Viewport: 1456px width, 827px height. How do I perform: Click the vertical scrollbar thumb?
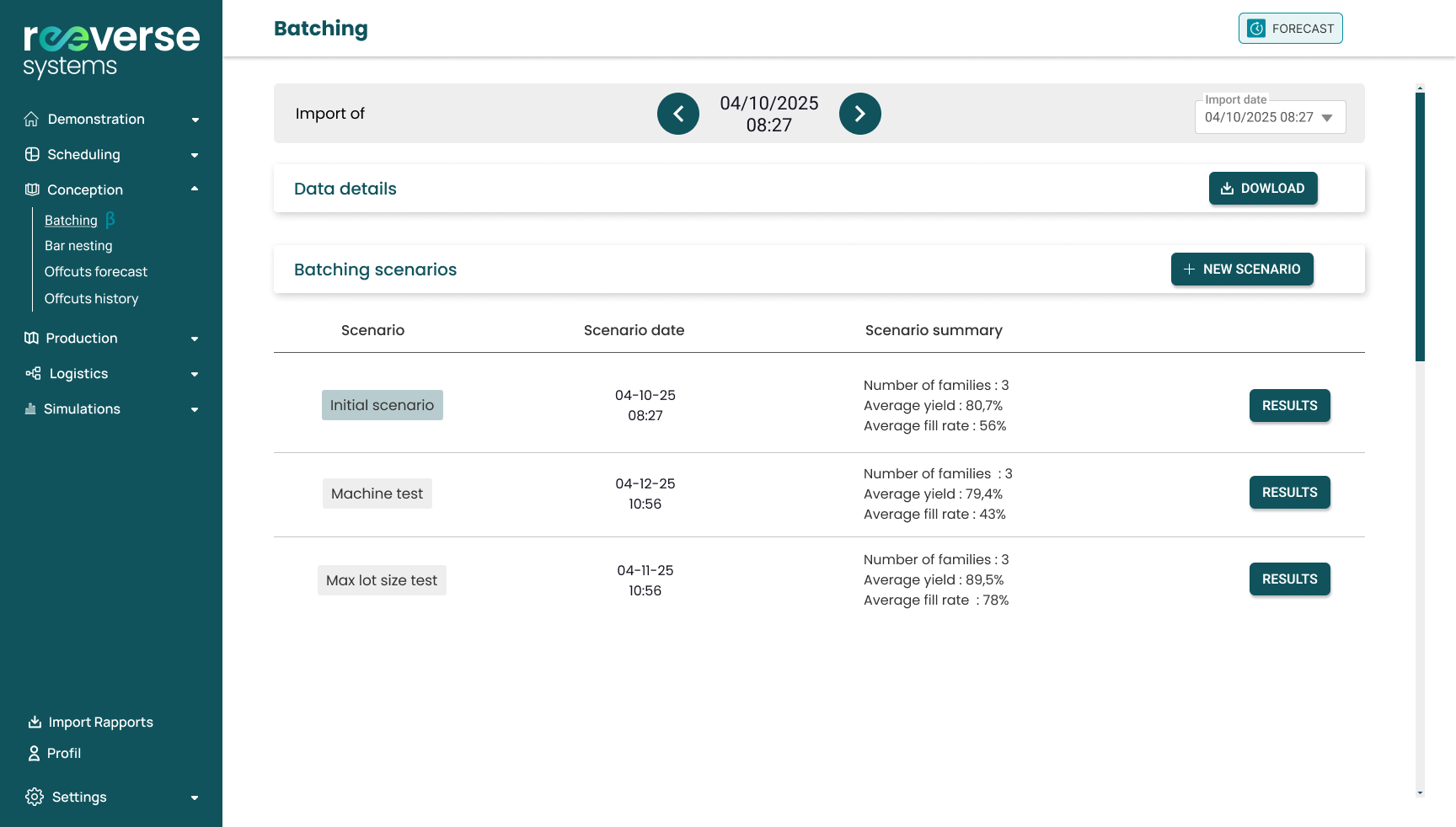[1420, 227]
